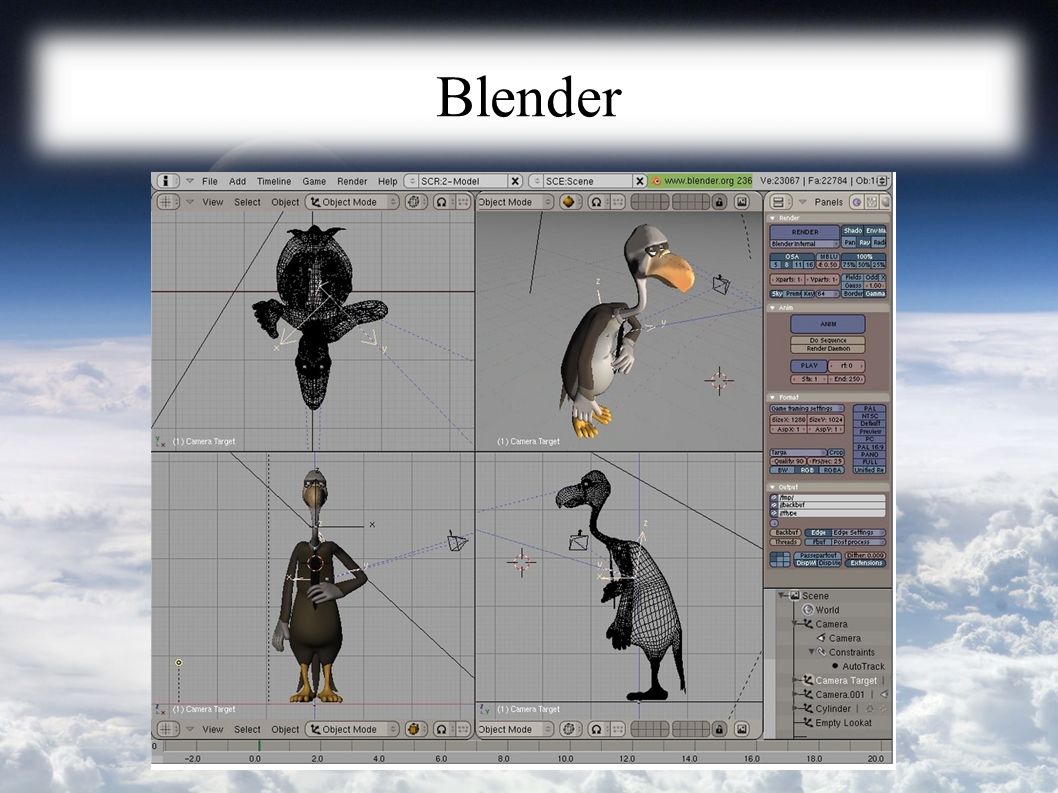This screenshot has height=793, width=1058.
Task: Click the layer lock icon in the bottom-right viewport header
Action: [x=719, y=729]
